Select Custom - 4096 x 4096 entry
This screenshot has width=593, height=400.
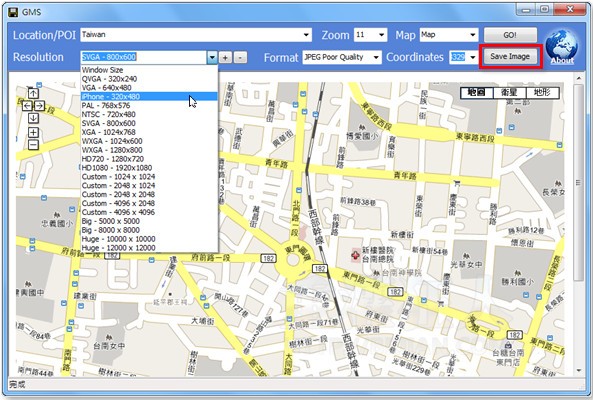(x=149, y=212)
